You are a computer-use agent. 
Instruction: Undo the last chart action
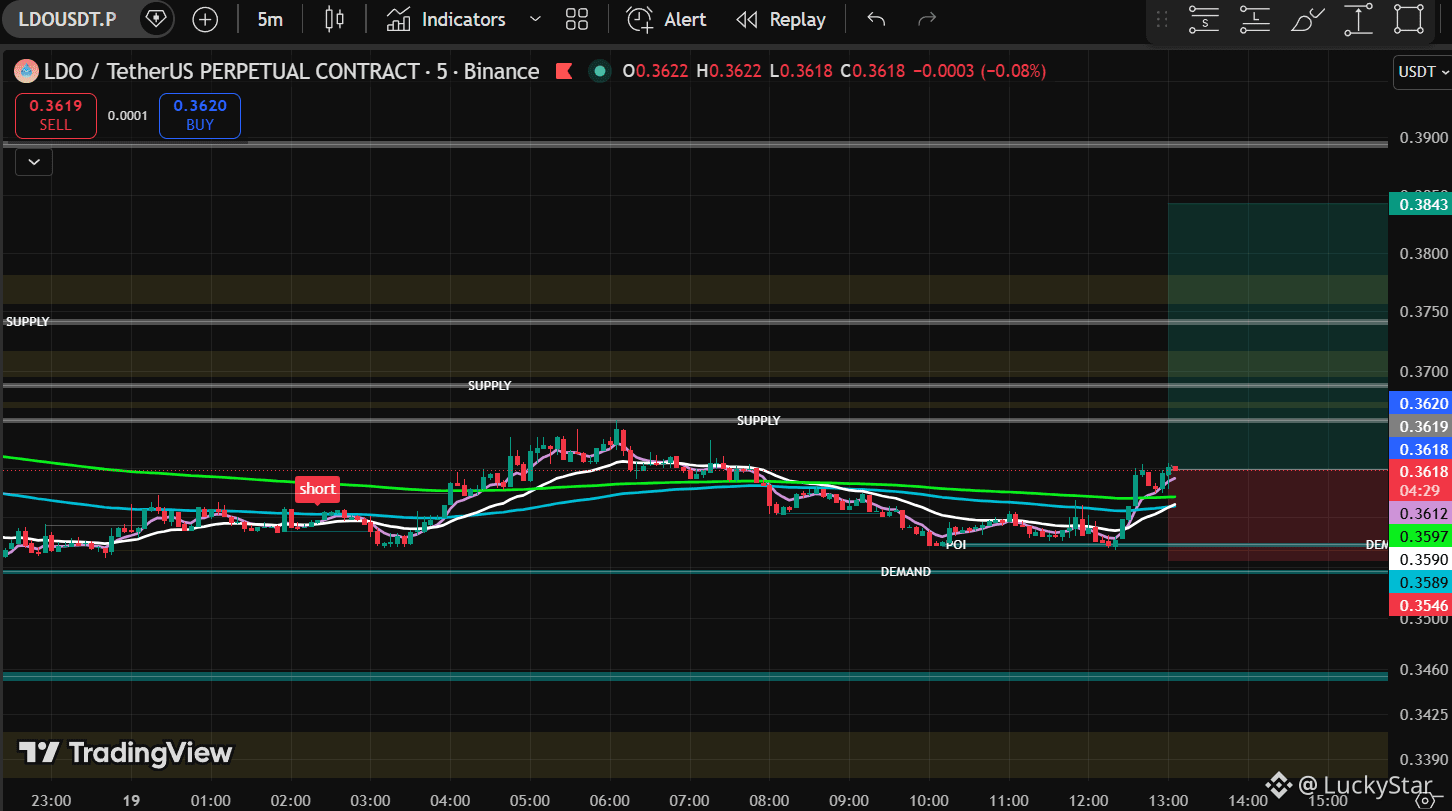coord(877,19)
